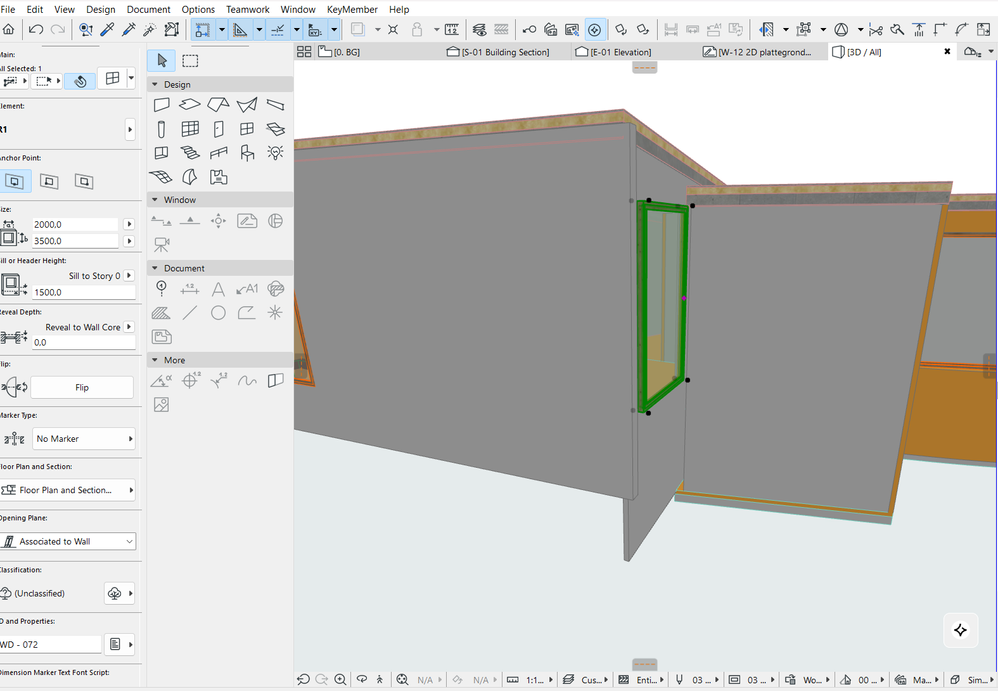Toggle the highlighted rotate geometry method
Screen dimensions: 998x691
[x=80, y=81]
